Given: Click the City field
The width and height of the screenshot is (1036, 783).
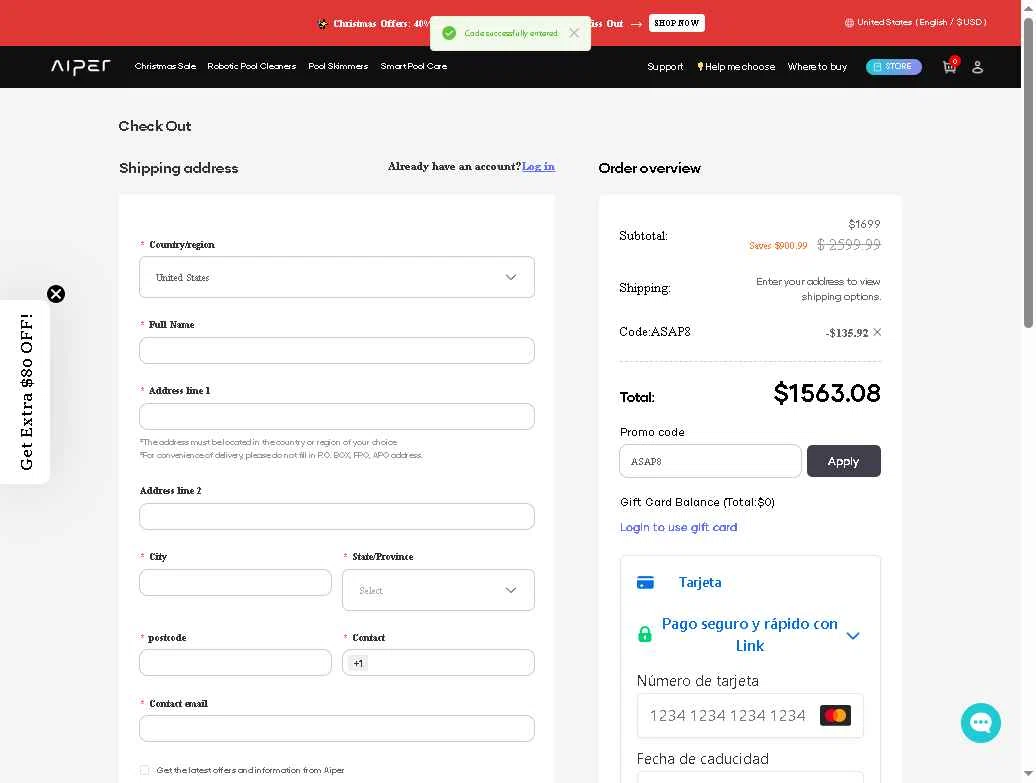Looking at the screenshot, I should (x=235, y=583).
